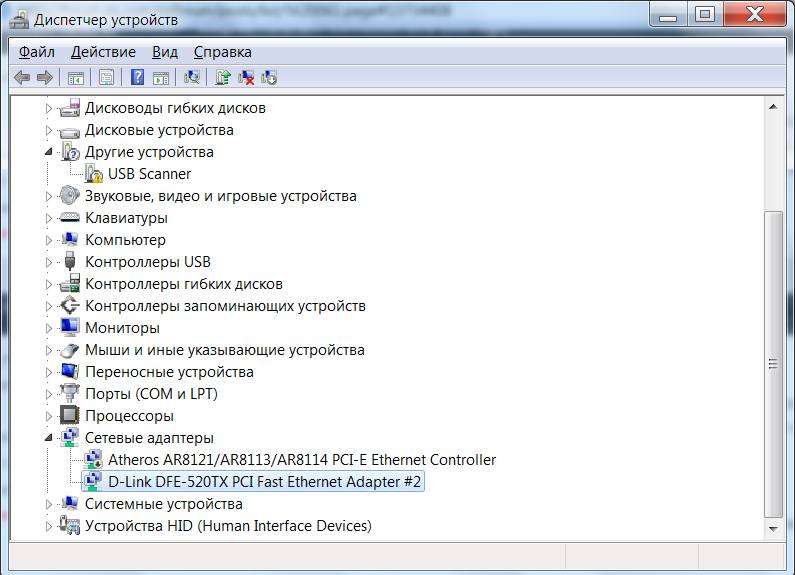This screenshot has height=575, width=795.
Task: Select Контроллеры запоминающих устройств label
Action: click(x=225, y=306)
